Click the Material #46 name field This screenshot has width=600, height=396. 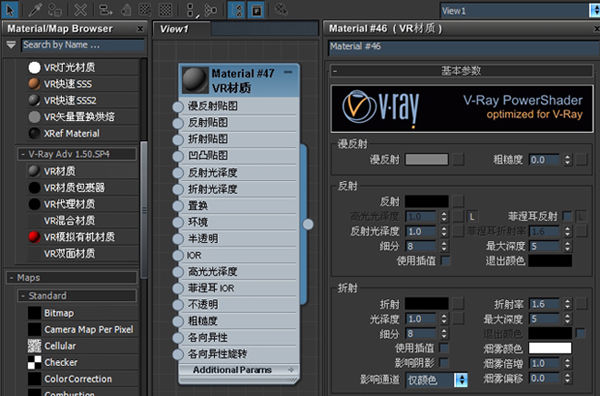[464, 47]
